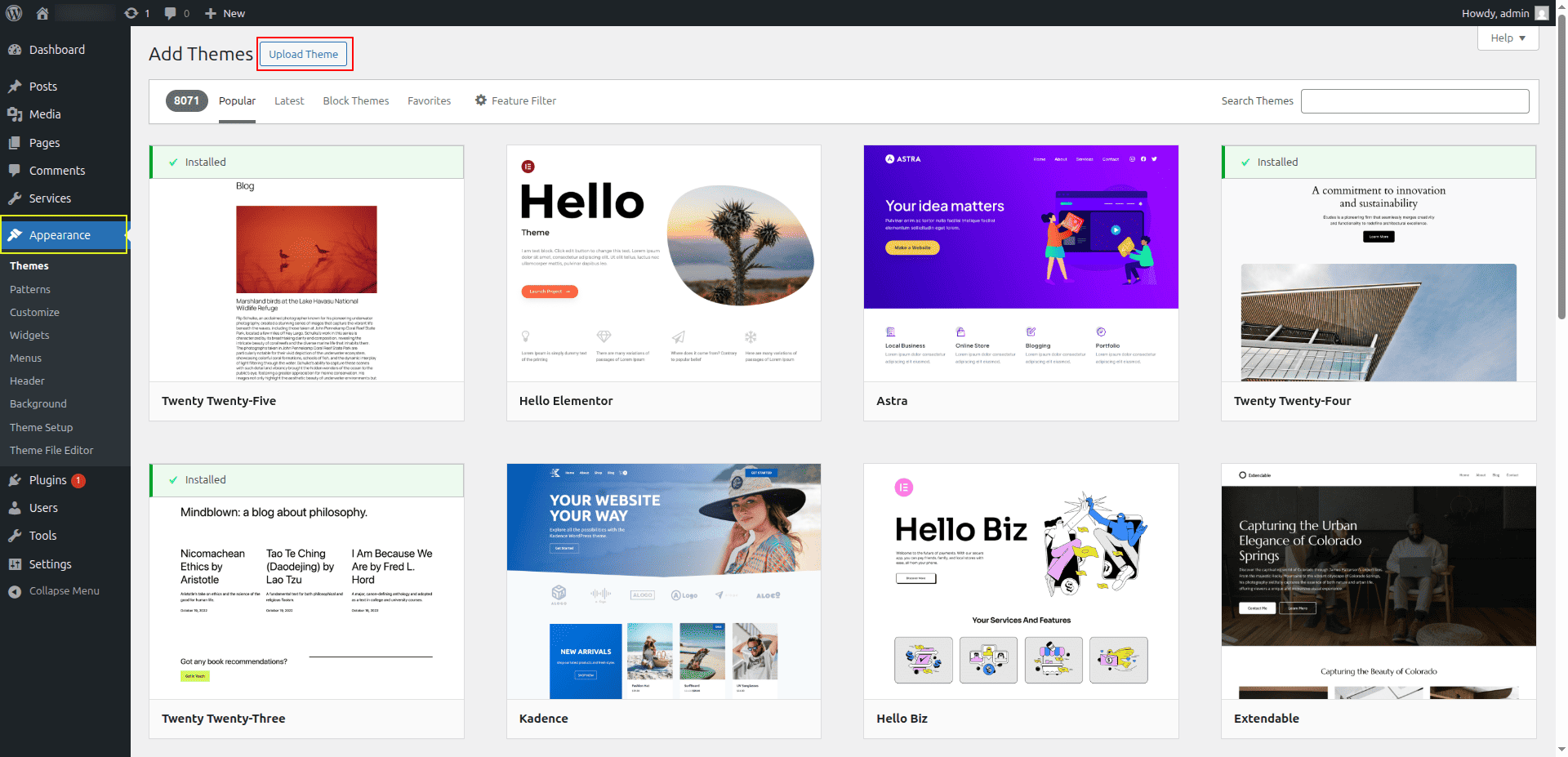Click the Upload Theme button
This screenshot has height=757, width=1568.
pos(303,55)
